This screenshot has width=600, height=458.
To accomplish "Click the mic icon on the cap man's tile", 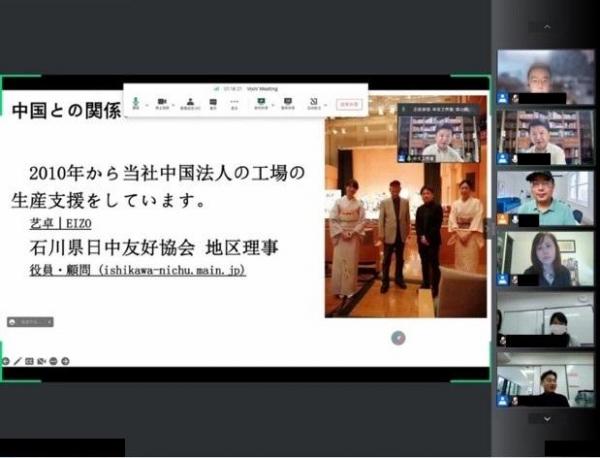I will tap(515, 220).
